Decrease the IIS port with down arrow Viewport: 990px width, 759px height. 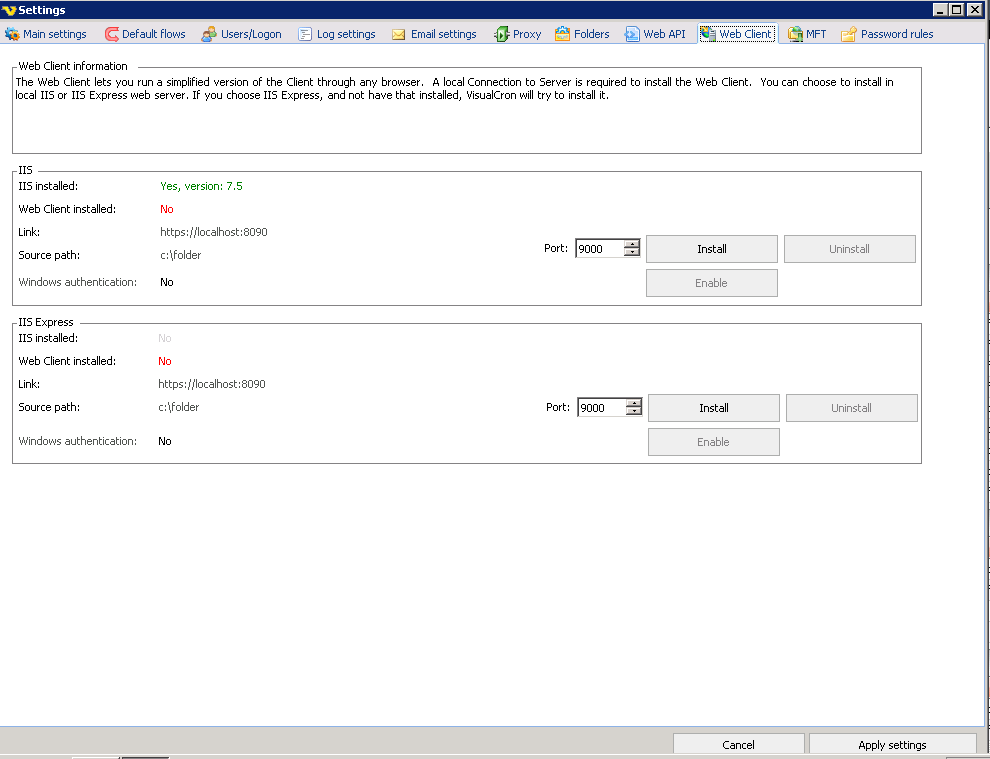pos(632,253)
